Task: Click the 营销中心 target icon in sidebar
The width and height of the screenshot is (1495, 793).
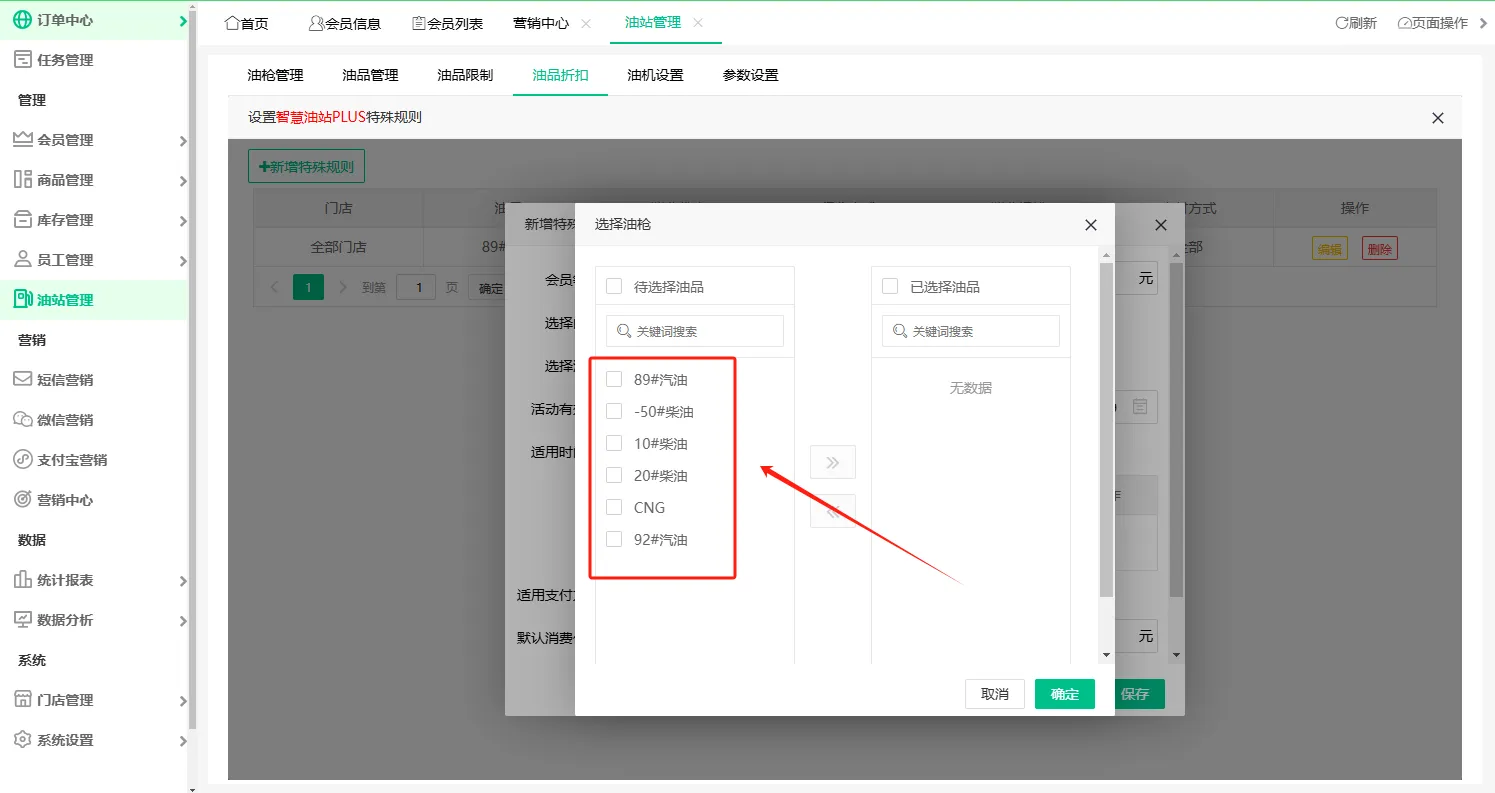Action: tap(22, 500)
